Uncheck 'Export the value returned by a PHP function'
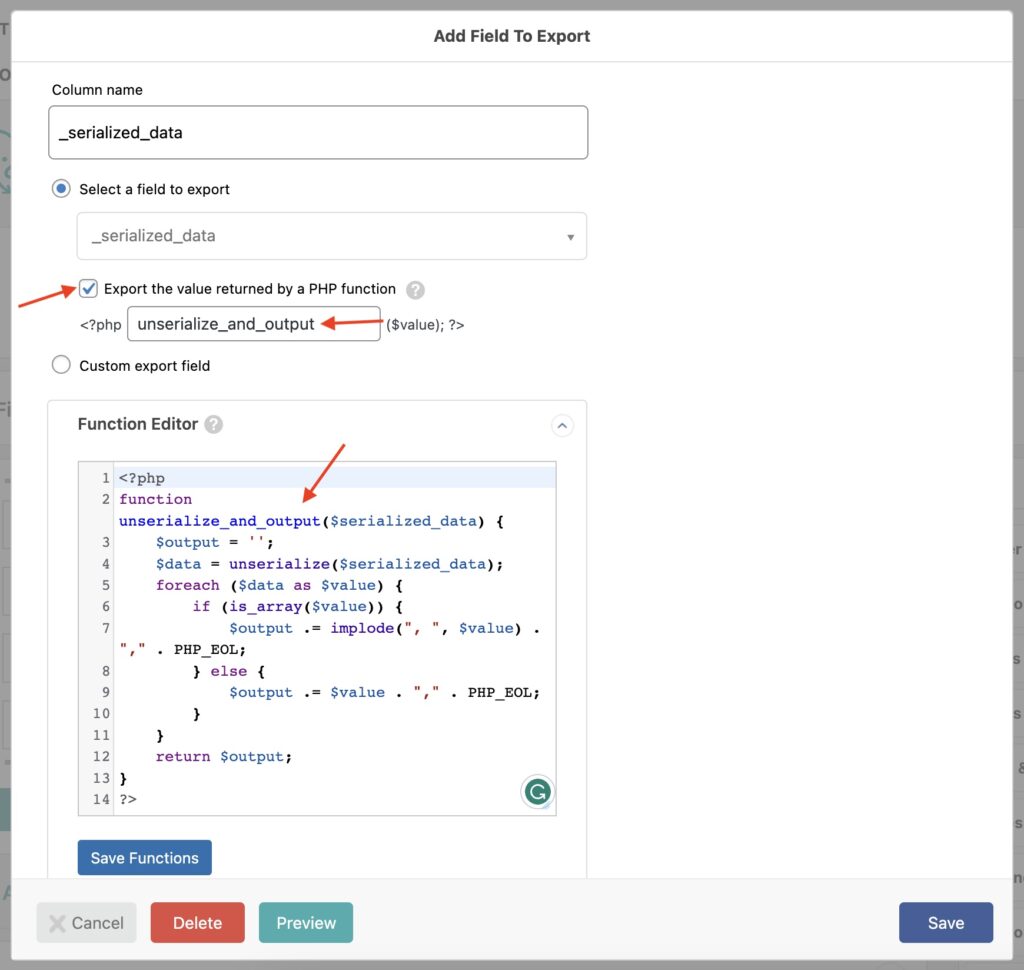 click(x=87, y=288)
